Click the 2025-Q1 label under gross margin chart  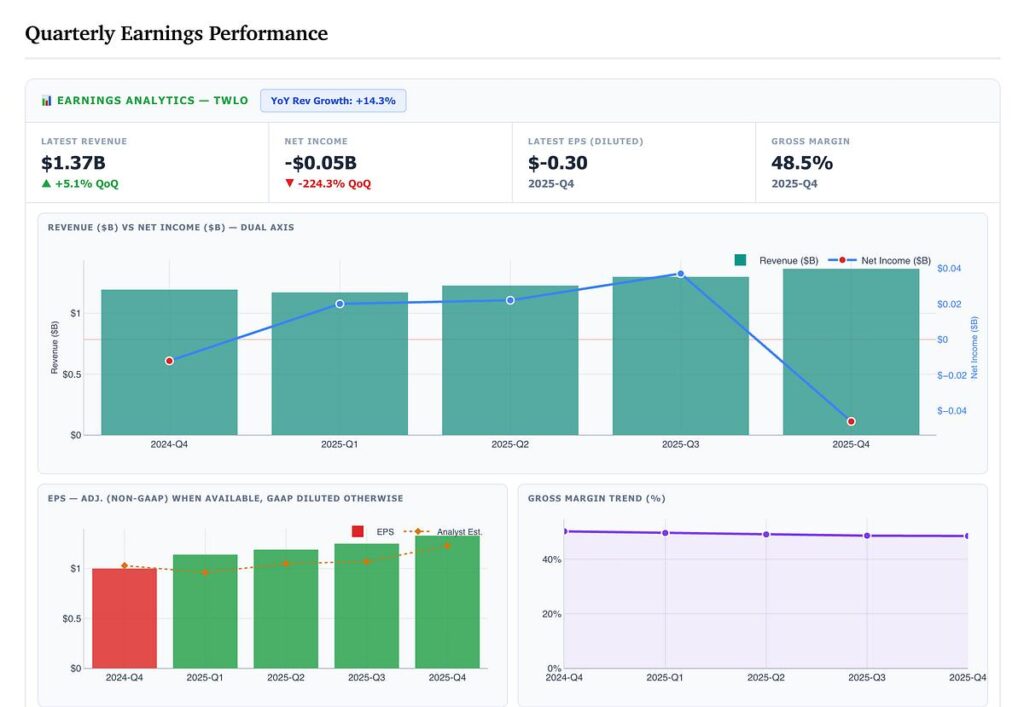pos(665,678)
